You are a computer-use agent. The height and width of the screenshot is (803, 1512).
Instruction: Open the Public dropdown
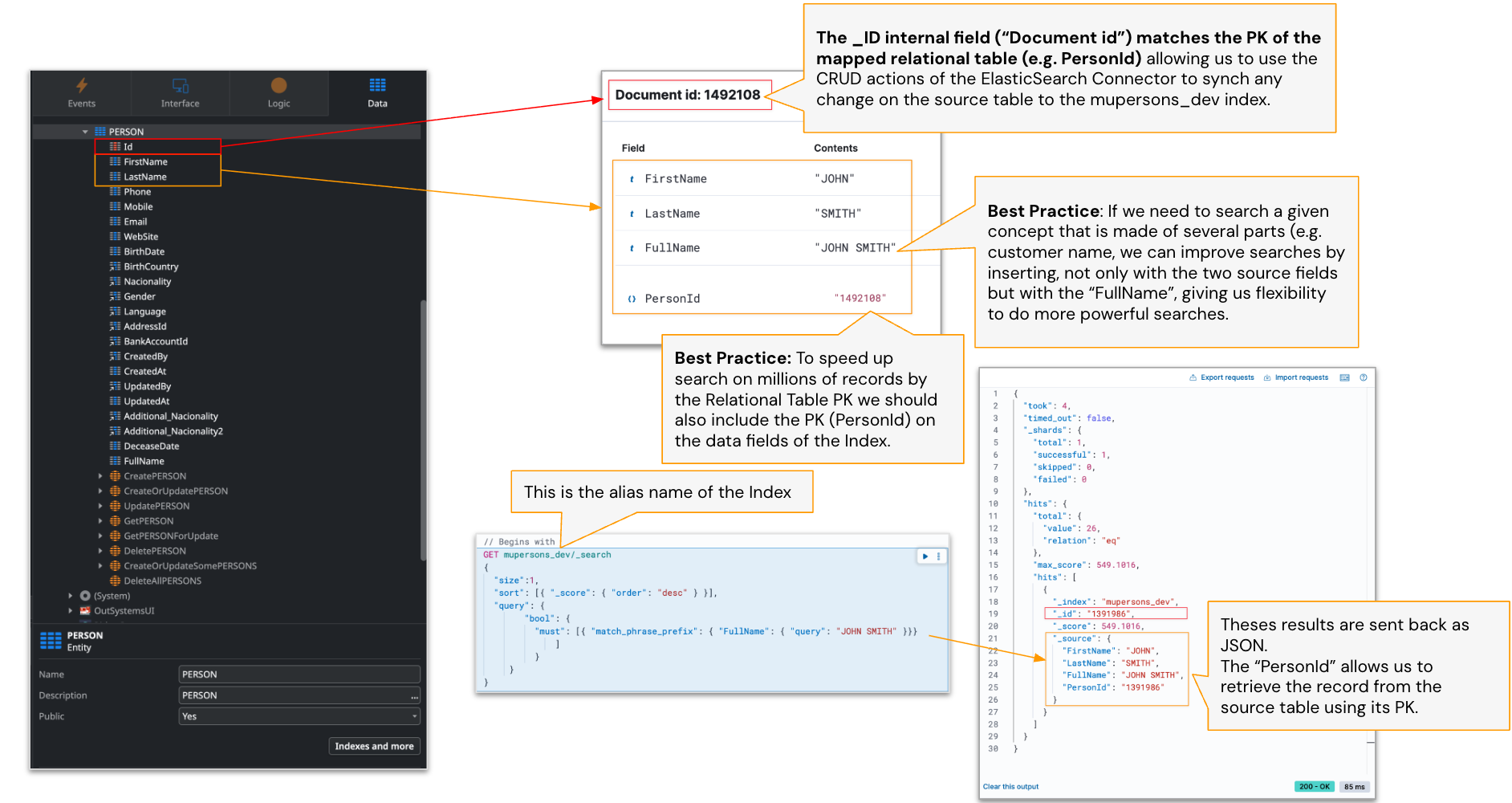(x=299, y=715)
